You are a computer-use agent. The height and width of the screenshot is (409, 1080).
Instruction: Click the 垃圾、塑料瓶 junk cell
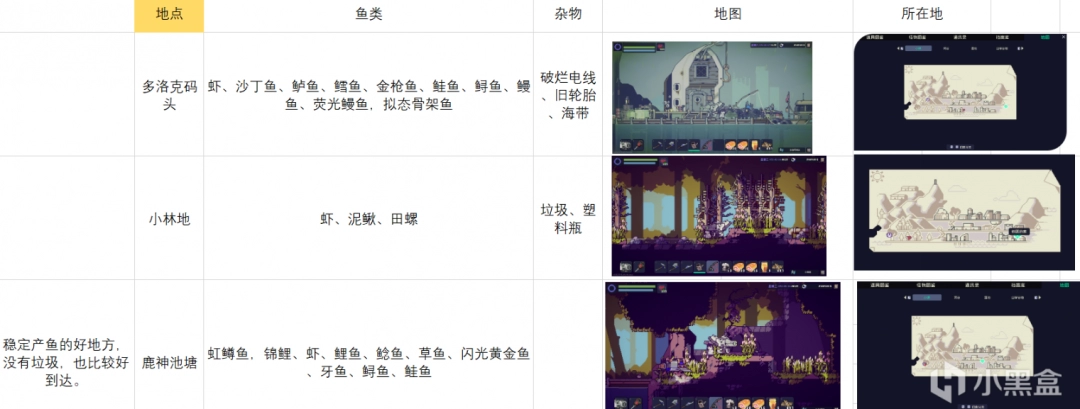point(568,219)
